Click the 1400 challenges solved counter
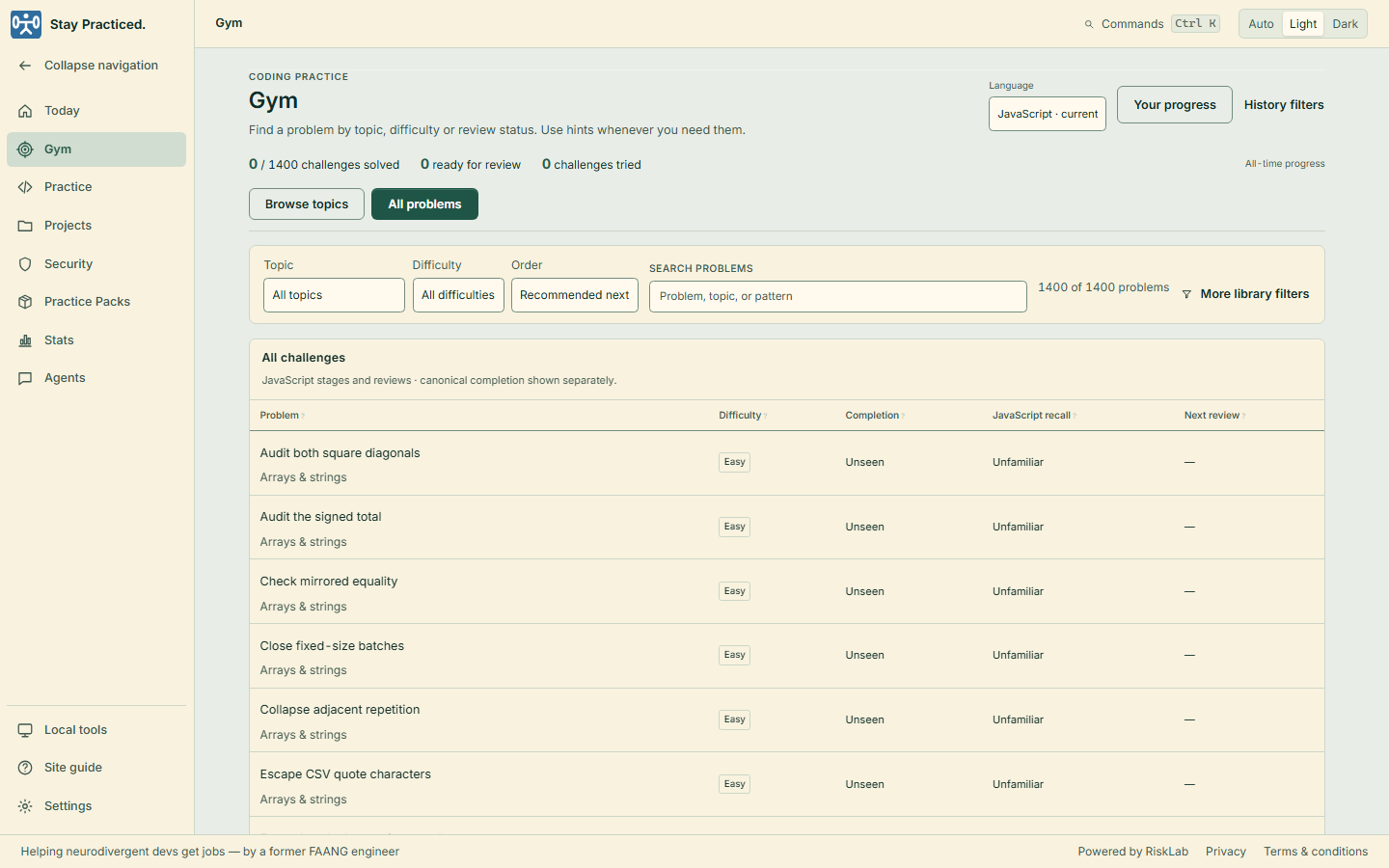 click(324, 165)
